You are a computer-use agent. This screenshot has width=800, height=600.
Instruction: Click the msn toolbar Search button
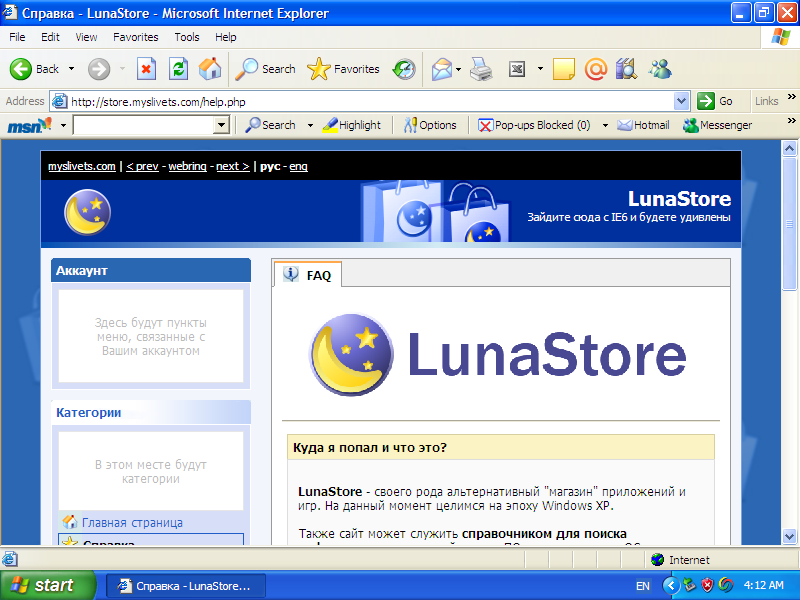pyautogui.click(x=270, y=125)
